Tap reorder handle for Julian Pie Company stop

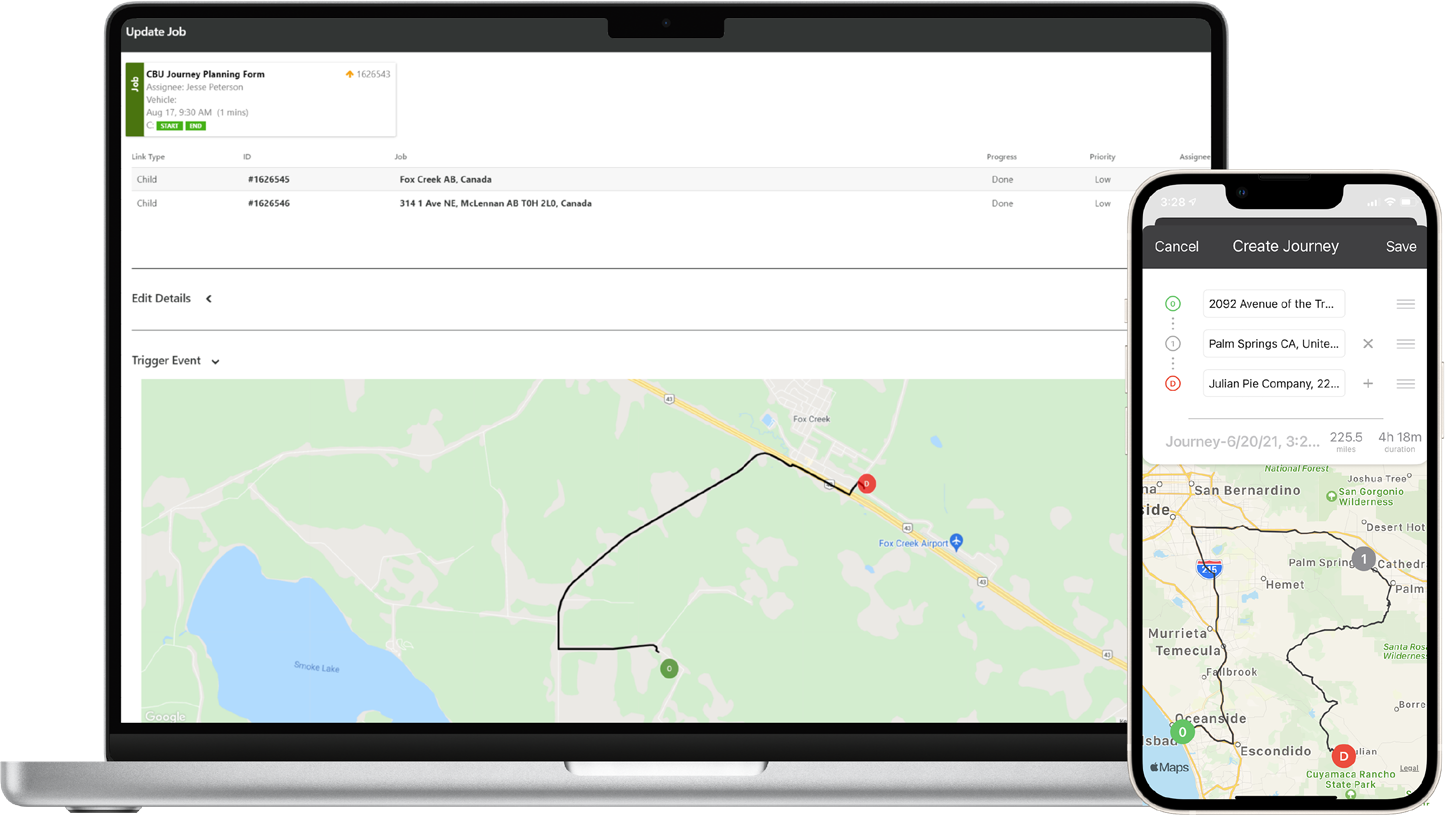[1405, 383]
